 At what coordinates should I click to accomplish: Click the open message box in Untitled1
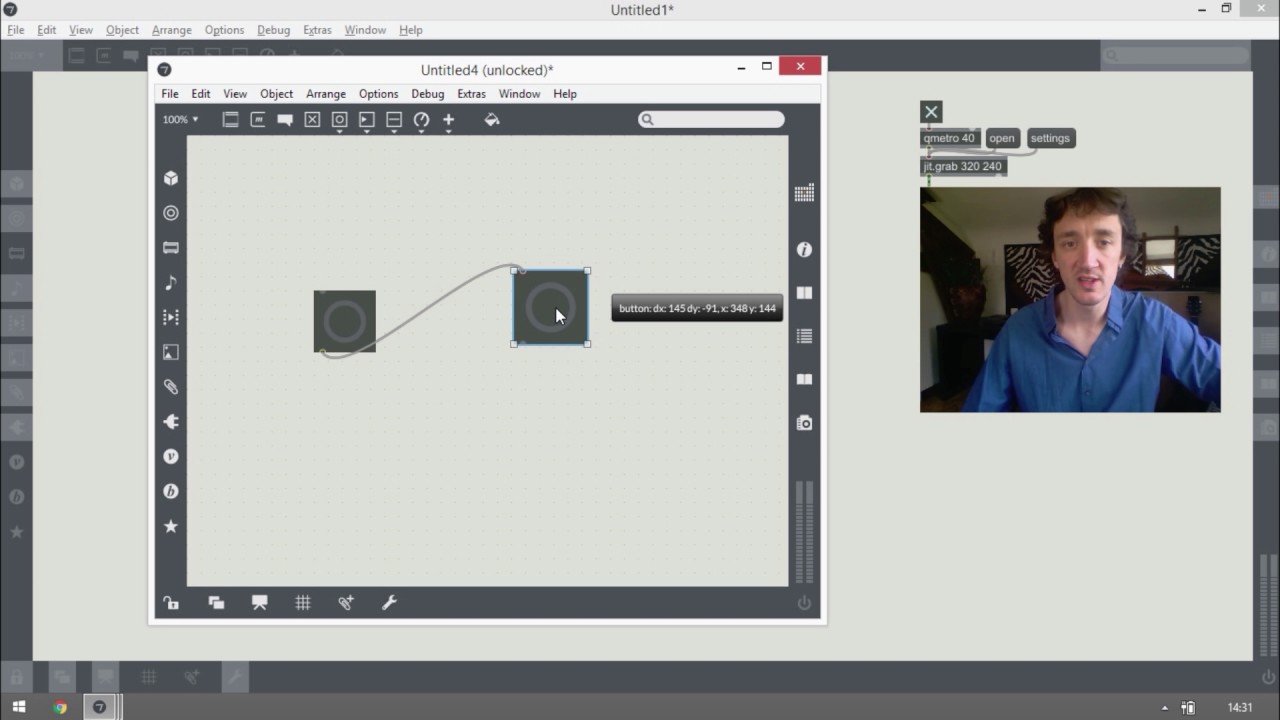click(1002, 139)
